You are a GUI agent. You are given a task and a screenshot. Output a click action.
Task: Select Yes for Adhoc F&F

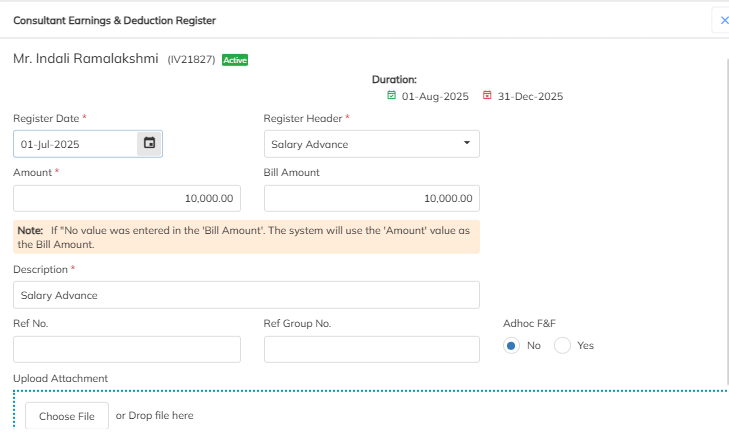coord(562,346)
